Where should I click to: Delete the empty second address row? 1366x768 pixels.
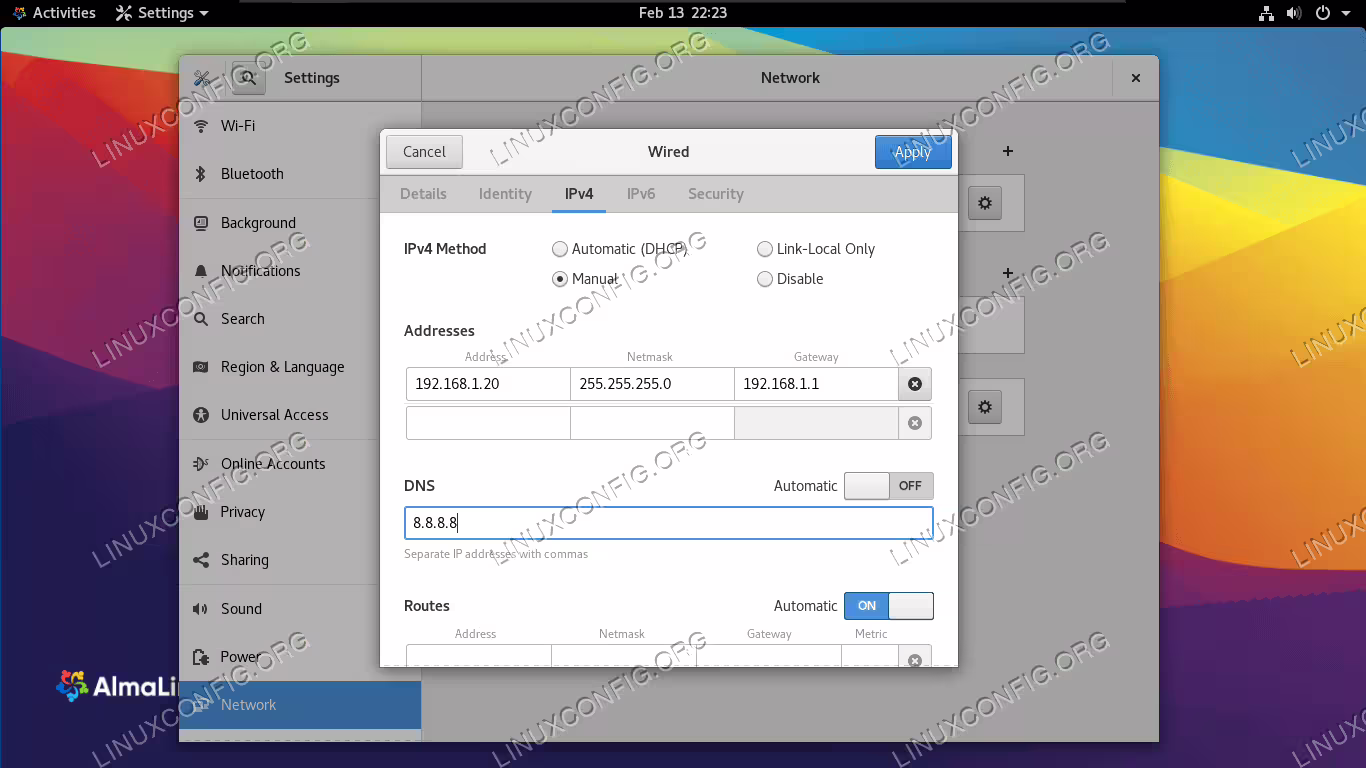(x=915, y=423)
